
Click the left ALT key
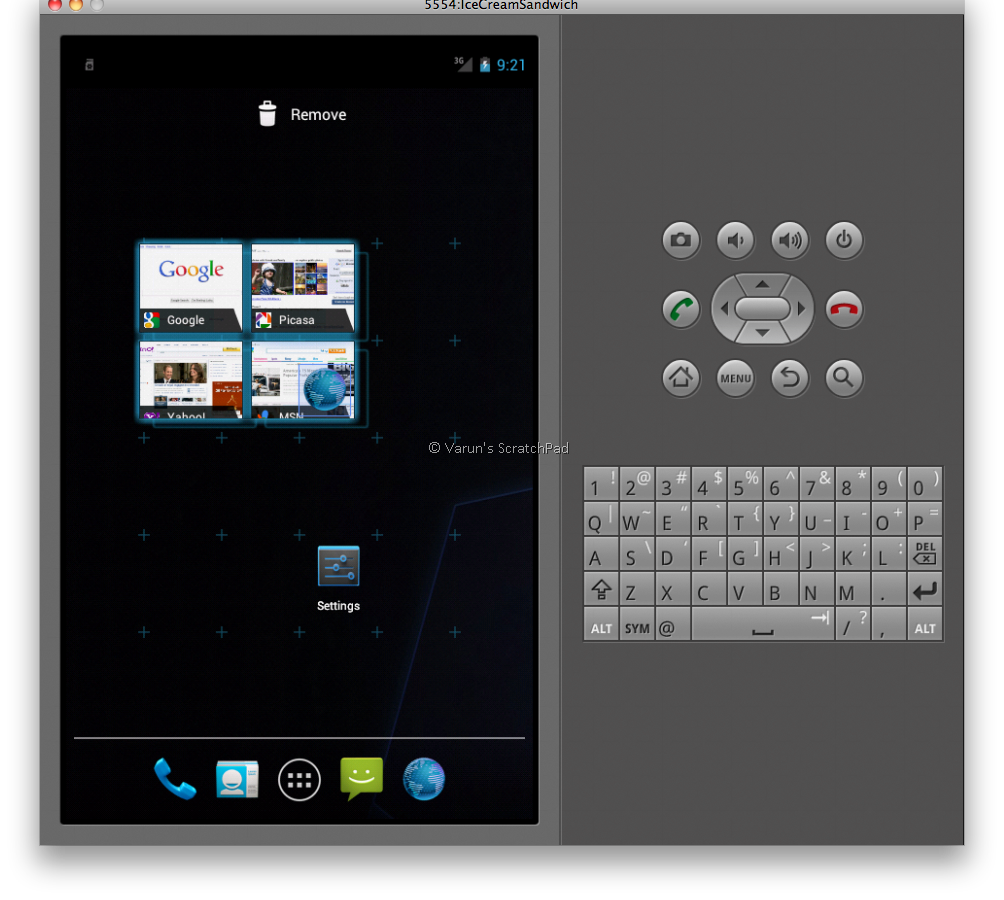(x=601, y=624)
